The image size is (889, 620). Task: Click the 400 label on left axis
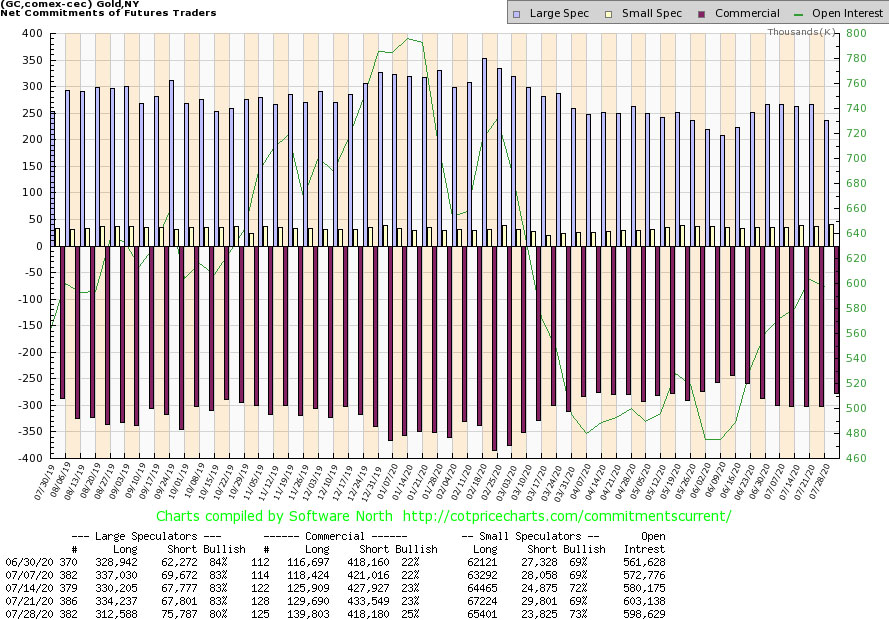click(x=32, y=33)
